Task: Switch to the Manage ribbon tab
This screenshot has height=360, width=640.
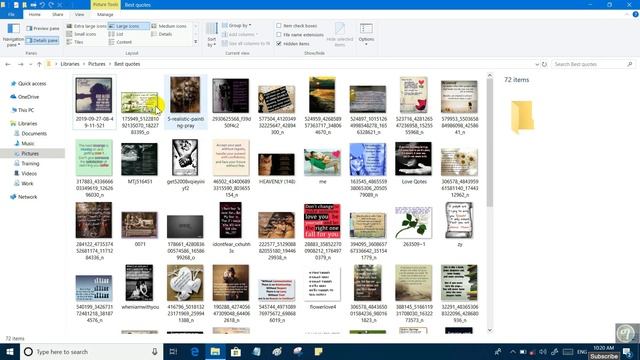Action: (x=105, y=14)
